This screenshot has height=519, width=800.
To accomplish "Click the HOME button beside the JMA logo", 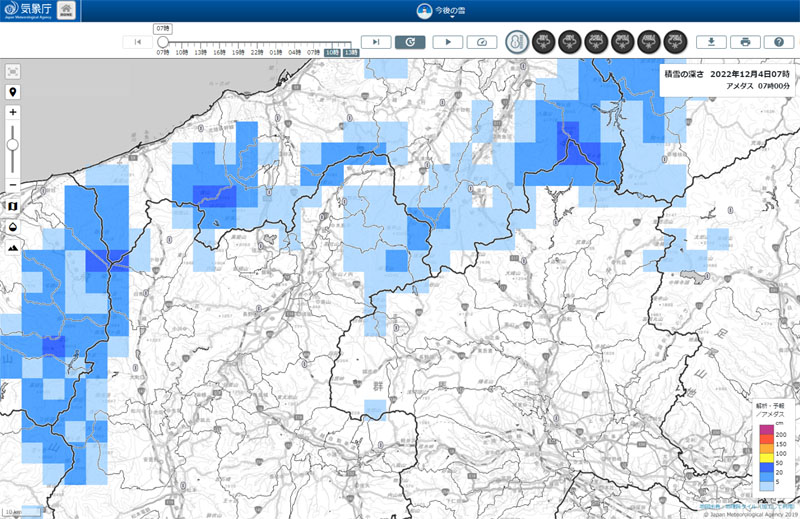I will (x=65, y=12).
